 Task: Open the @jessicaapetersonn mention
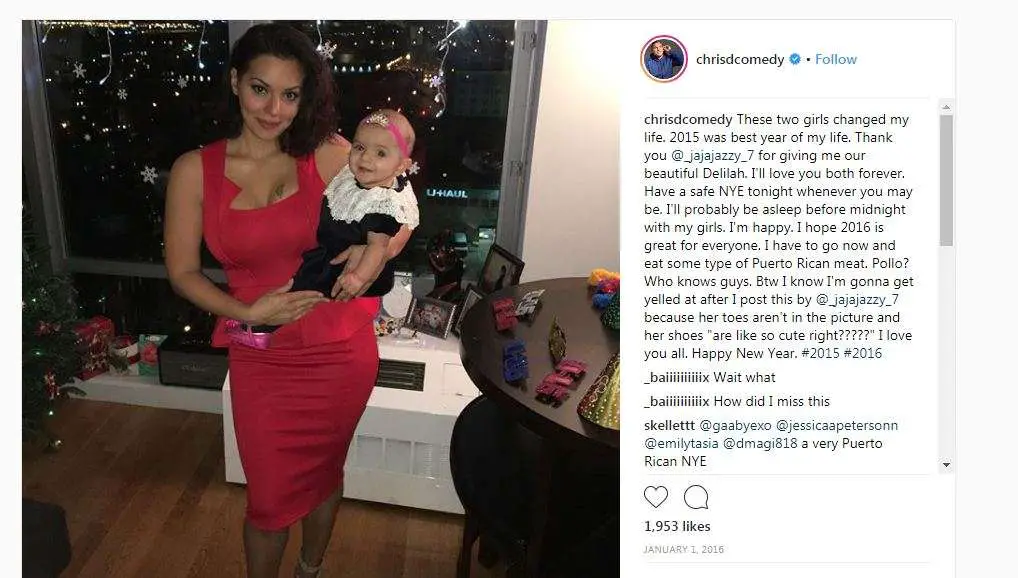837,425
